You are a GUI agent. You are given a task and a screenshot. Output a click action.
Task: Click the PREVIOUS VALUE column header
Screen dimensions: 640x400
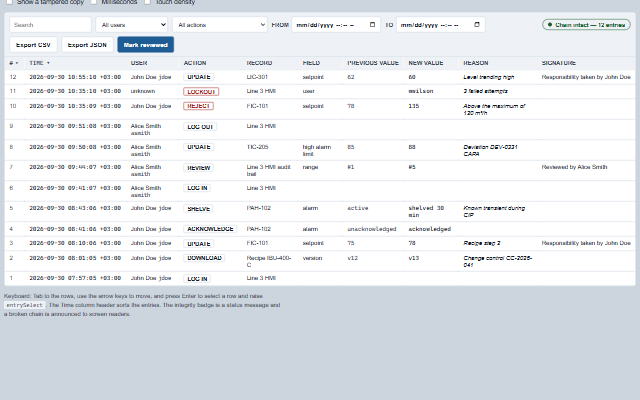pos(373,63)
